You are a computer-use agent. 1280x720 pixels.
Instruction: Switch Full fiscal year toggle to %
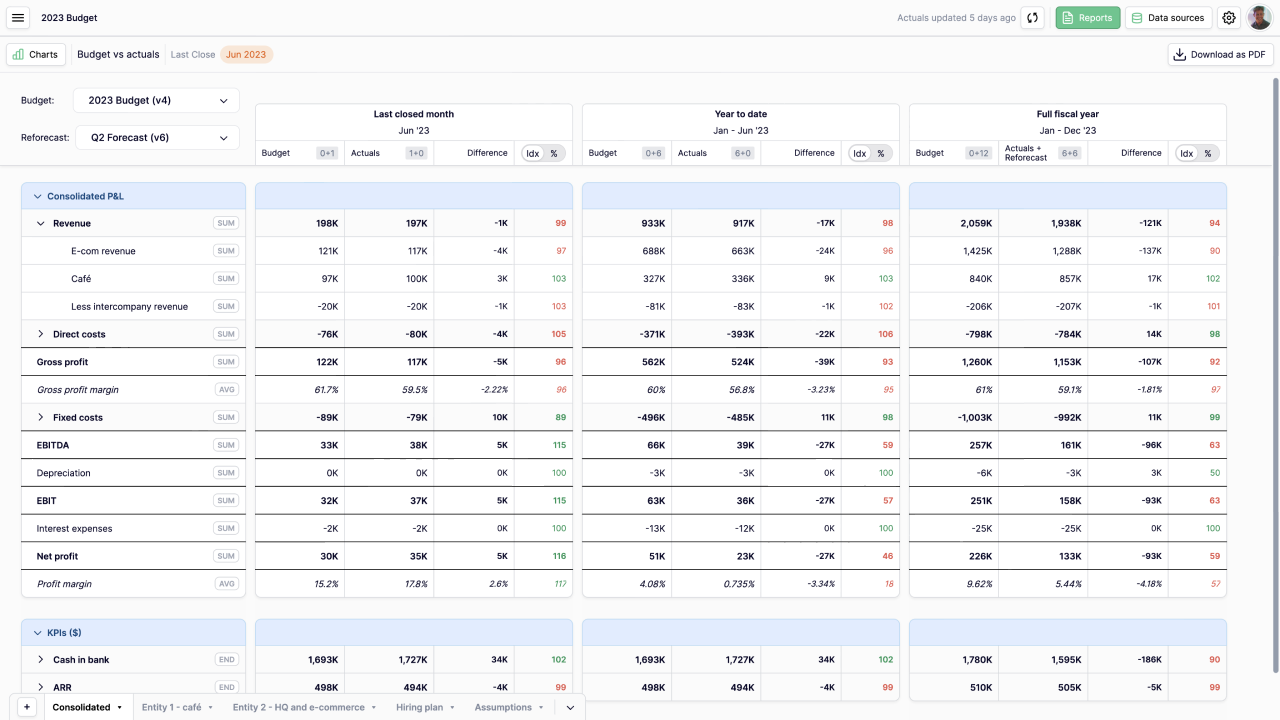(1208, 153)
